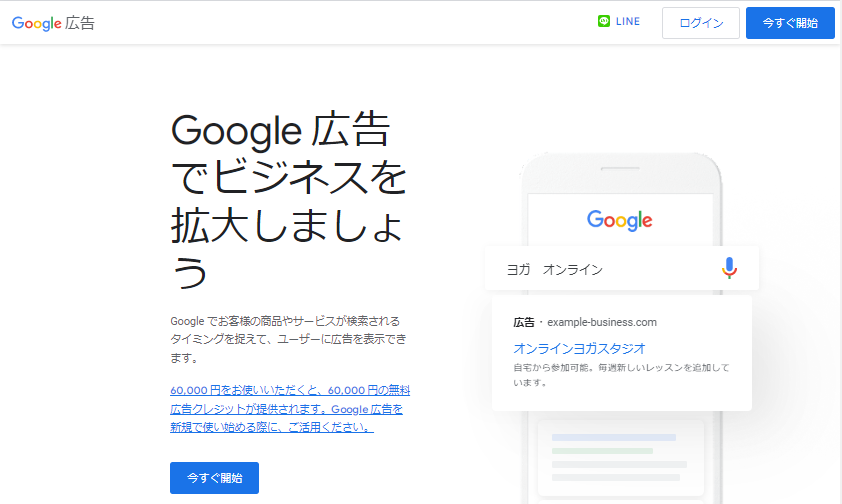Click the headline Google 広告でビジネスを拡大しましょう
This screenshot has height=504, width=842.
click(x=289, y=200)
